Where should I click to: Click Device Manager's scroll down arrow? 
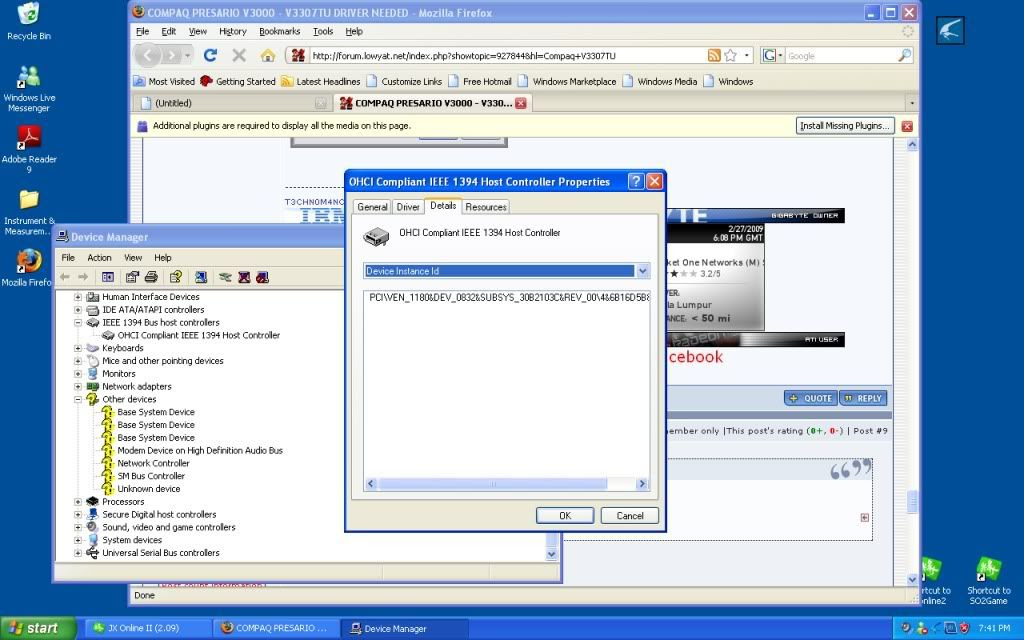[551, 554]
